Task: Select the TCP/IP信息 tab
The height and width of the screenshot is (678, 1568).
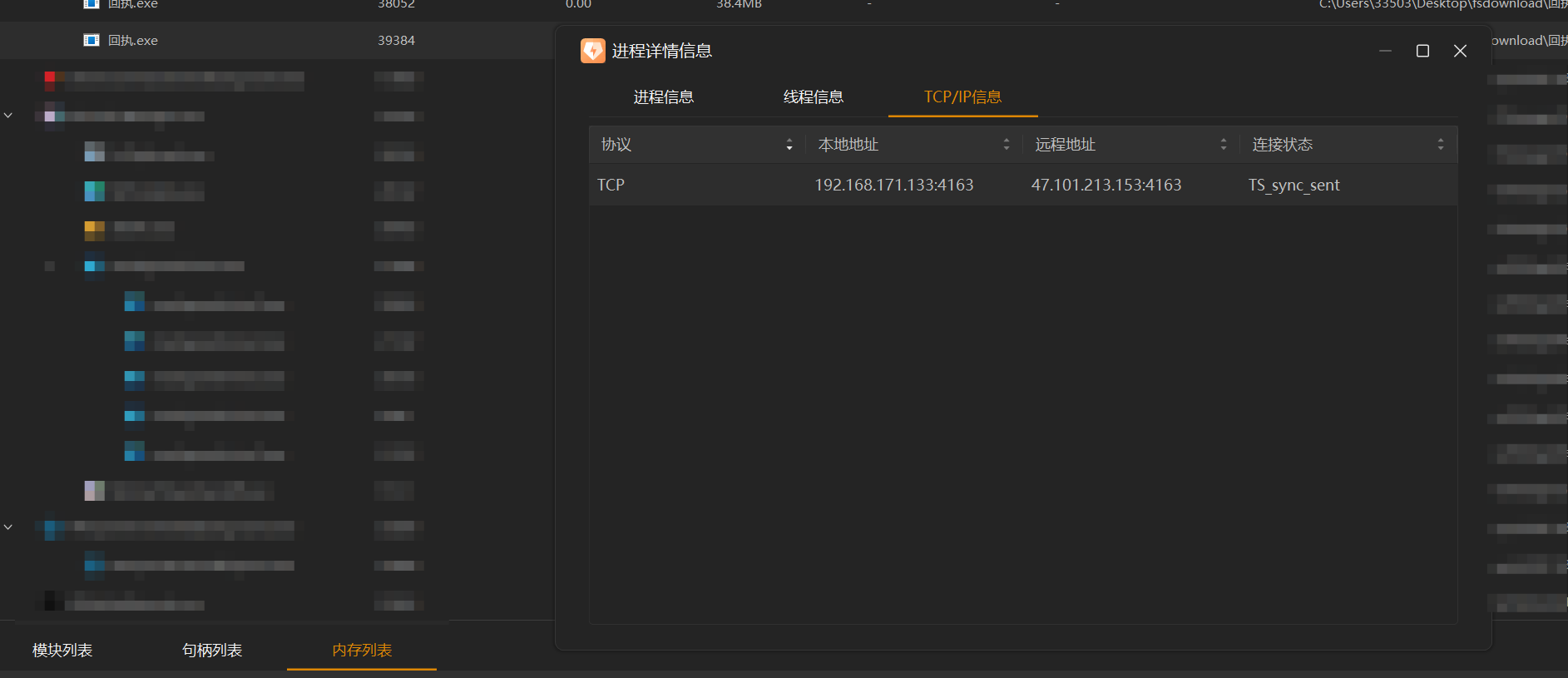Action: tap(962, 97)
